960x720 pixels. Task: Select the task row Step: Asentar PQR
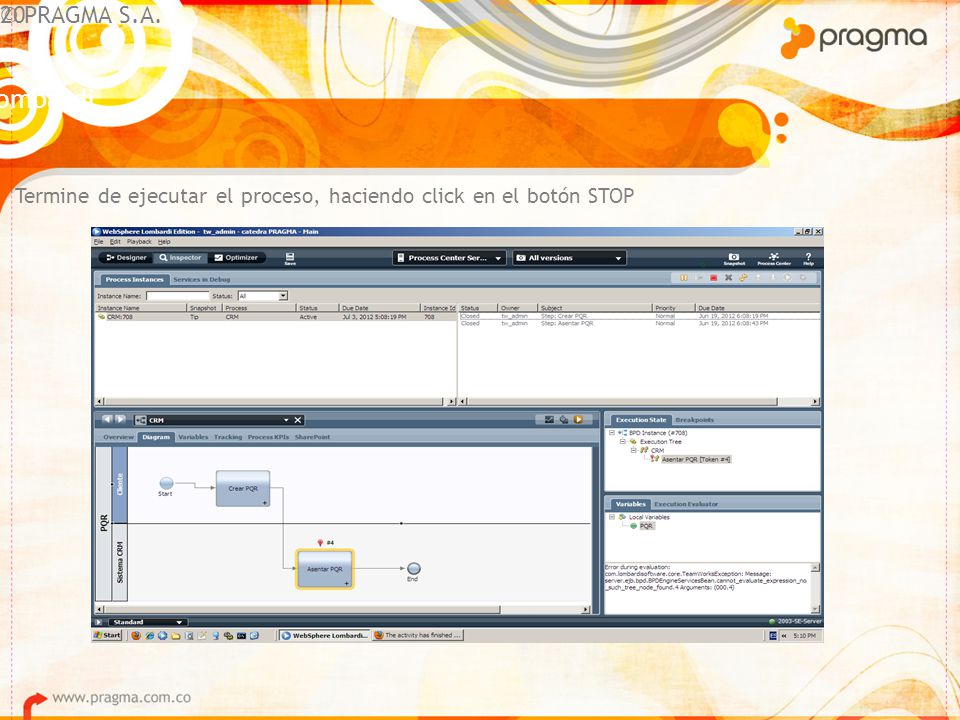click(639, 323)
